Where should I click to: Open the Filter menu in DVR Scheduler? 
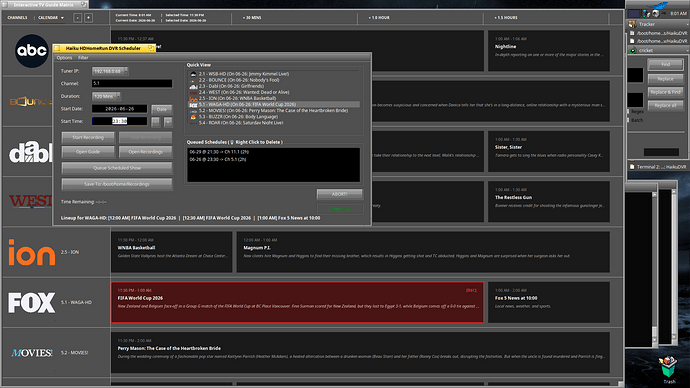[x=83, y=58]
